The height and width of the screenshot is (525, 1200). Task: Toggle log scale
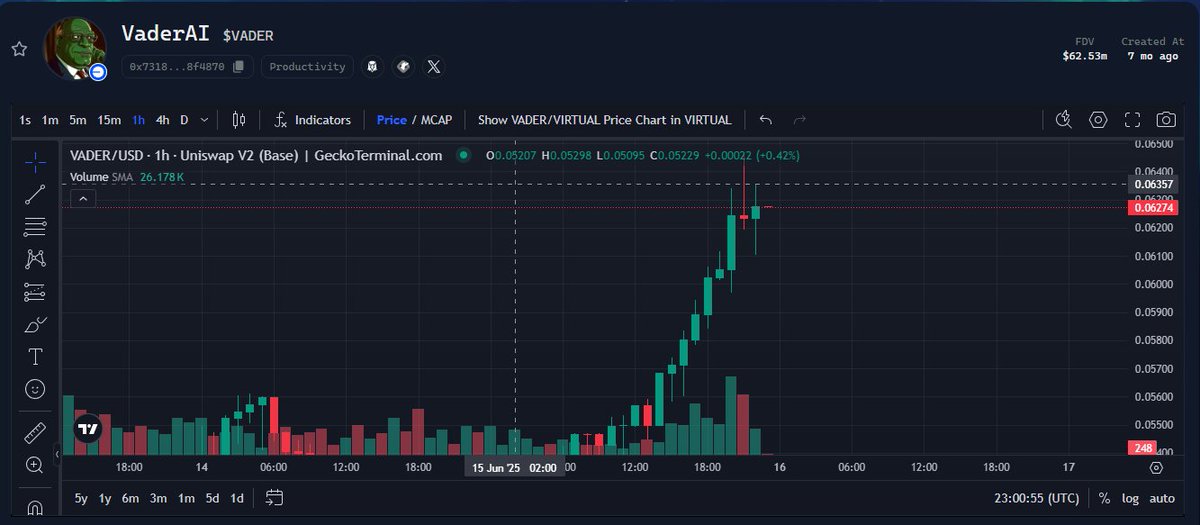pyautogui.click(x=1130, y=498)
